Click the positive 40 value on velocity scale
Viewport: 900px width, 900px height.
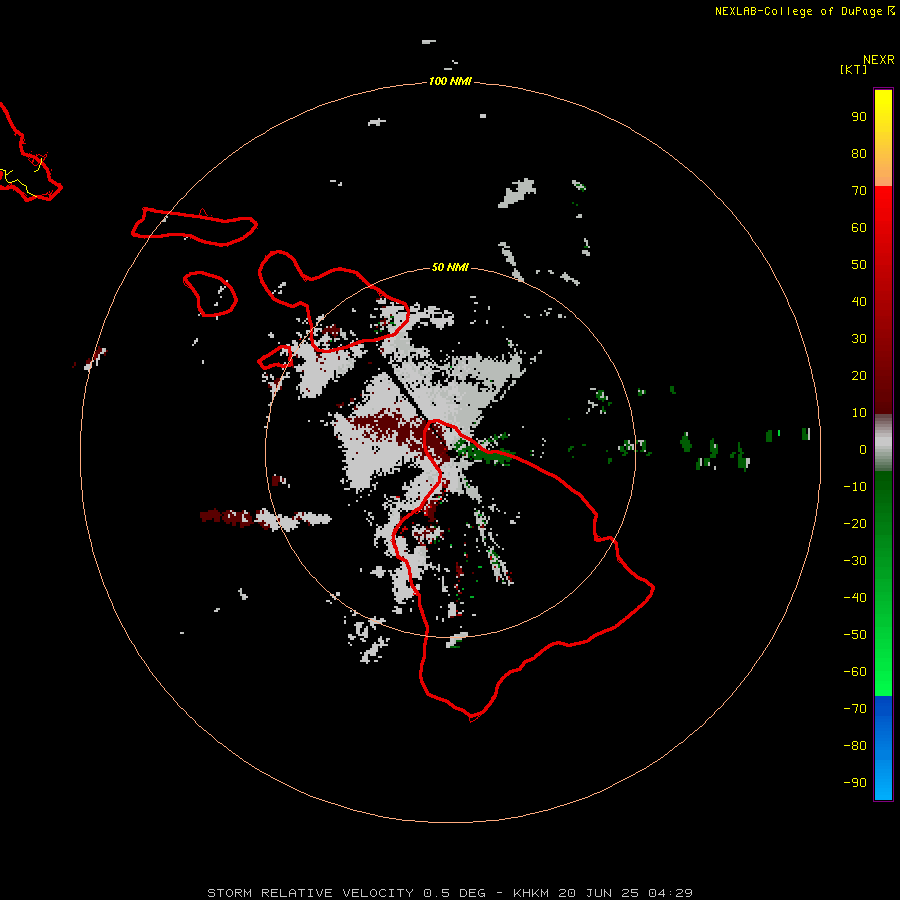point(859,302)
